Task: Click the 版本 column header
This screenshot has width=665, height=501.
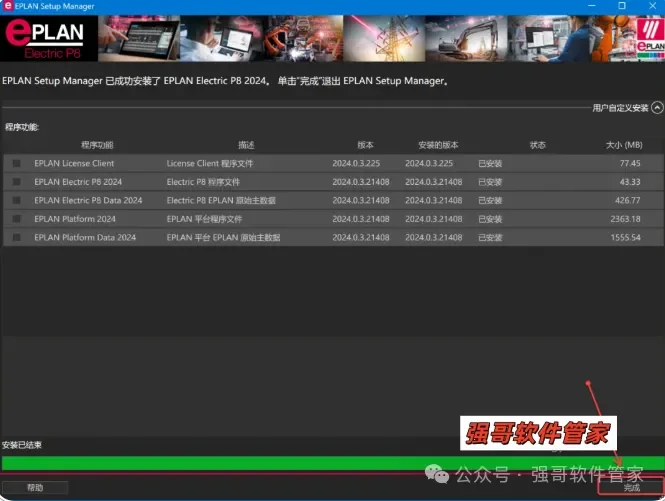Action: [365, 145]
